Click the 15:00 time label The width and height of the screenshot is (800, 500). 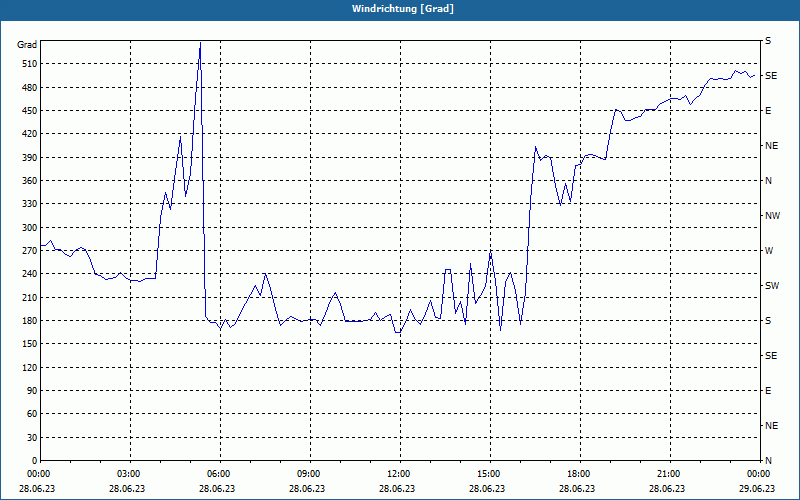coord(490,474)
